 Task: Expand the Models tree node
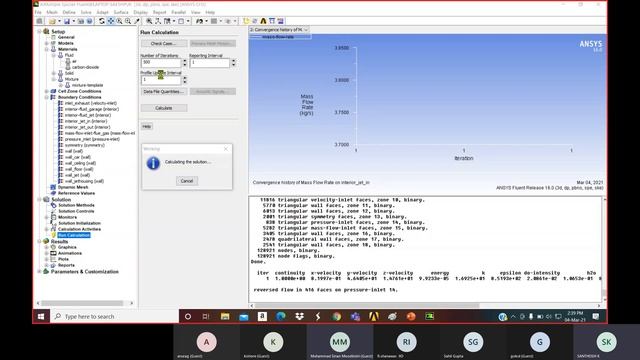pyautogui.click(x=47, y=43)
